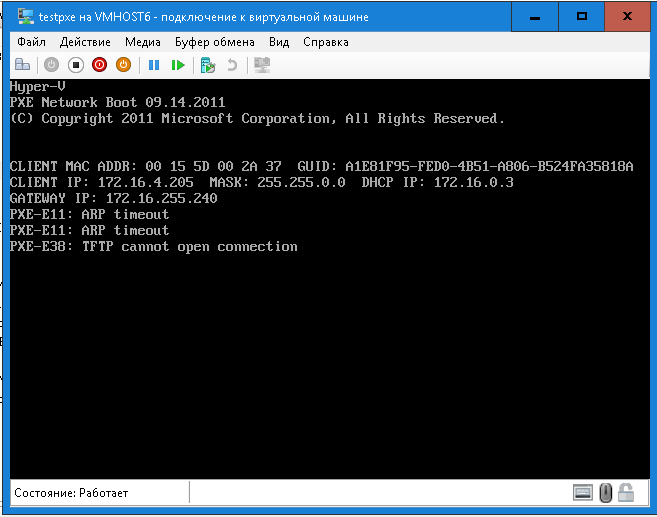The width and height of the screenshot is (657, 517).
Task: Open the Действие menu
Action: pos(85,42)
